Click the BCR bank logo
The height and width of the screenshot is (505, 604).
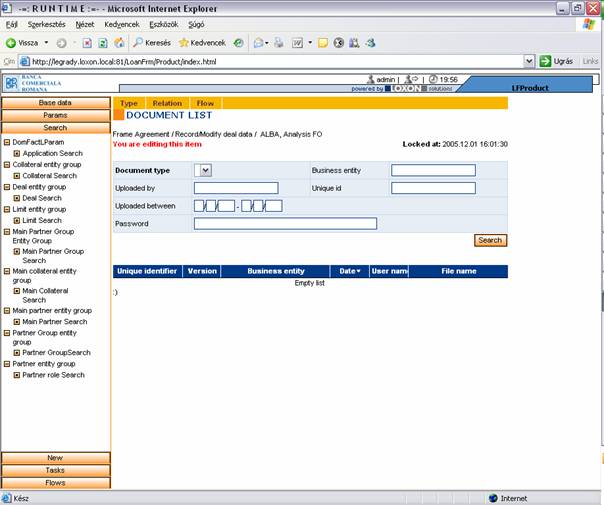(11, 83)
